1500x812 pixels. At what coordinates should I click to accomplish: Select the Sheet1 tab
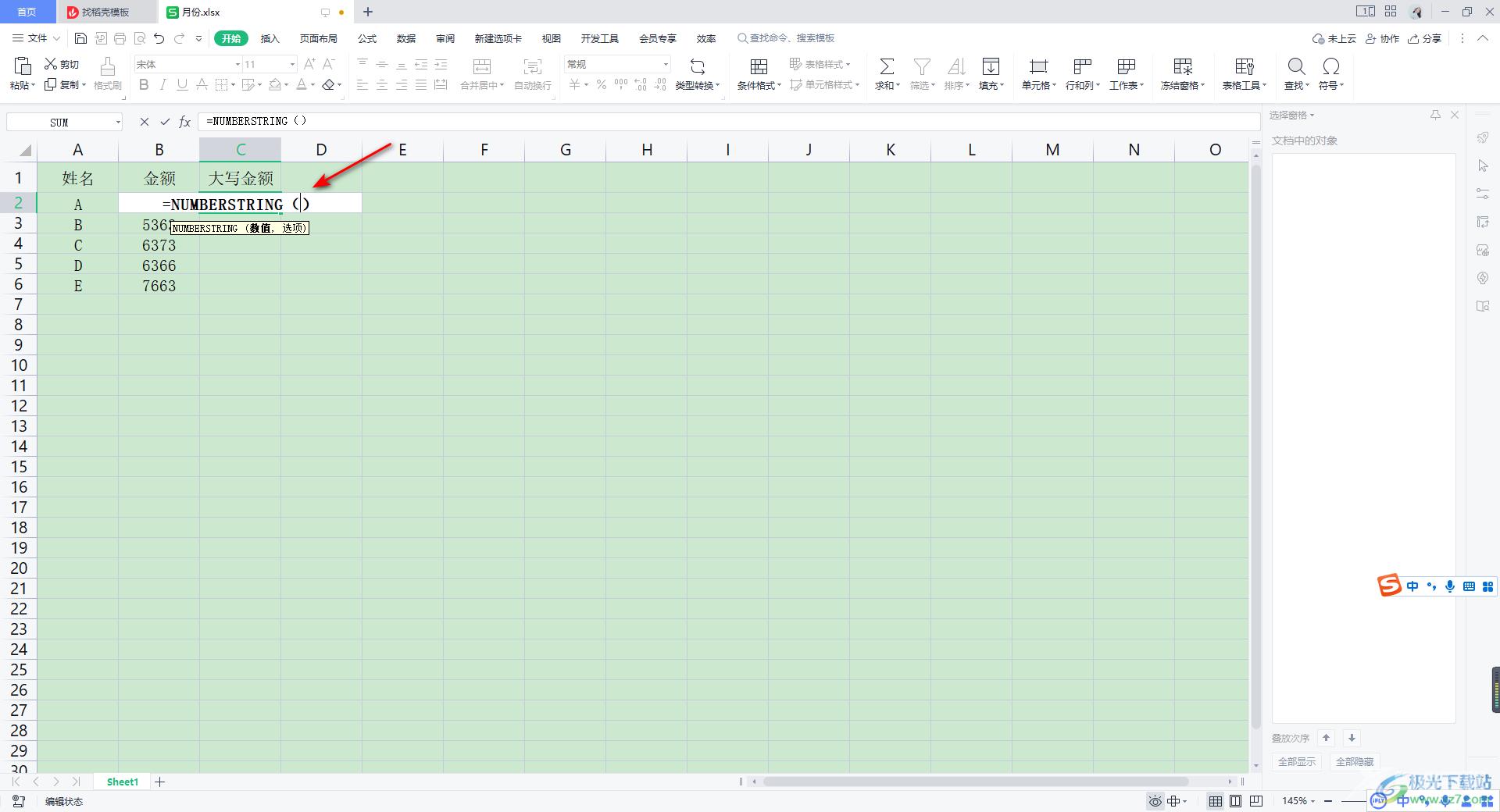tap(123, 782)
